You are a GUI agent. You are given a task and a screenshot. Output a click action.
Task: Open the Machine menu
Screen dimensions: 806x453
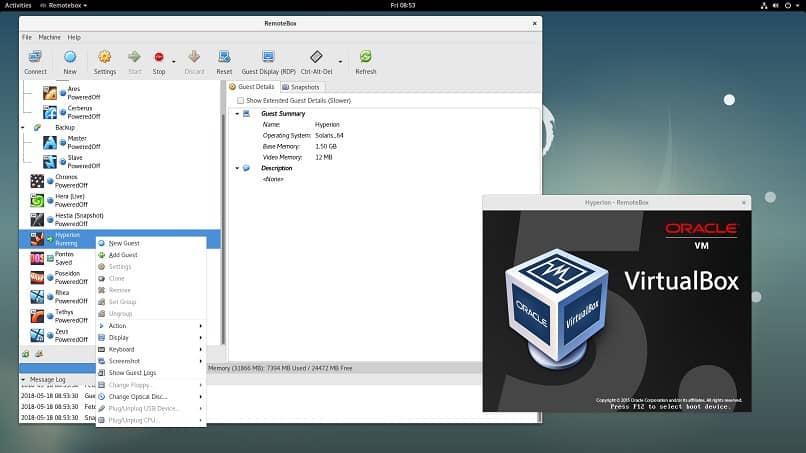click(49, 38)
